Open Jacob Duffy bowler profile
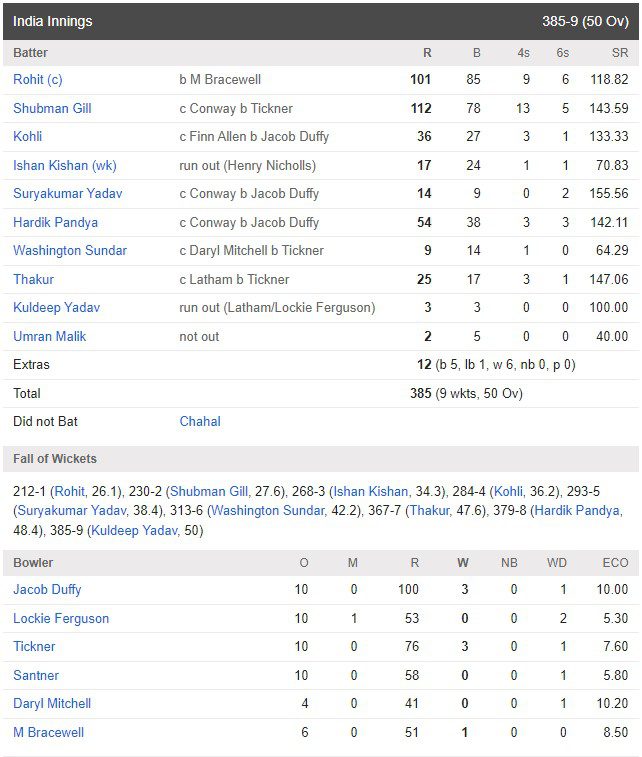Image resolution: width=642 pixels, height=757 pixels. pos(47,589)
